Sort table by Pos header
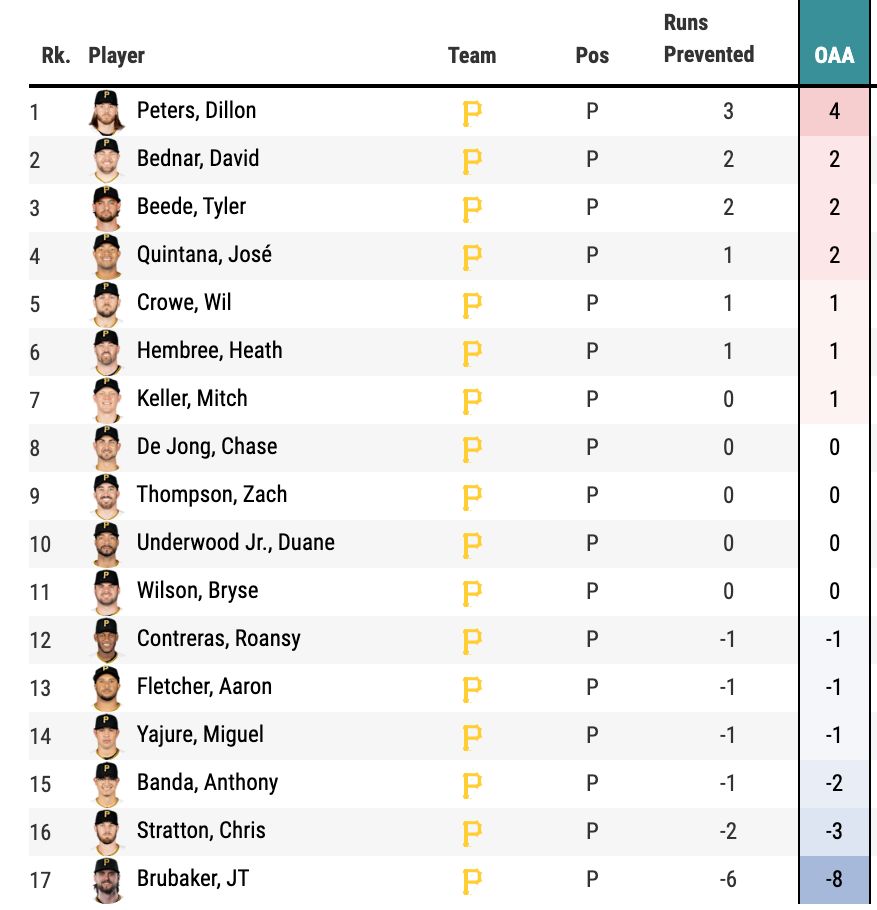877x910 pixels. (592, 56)
